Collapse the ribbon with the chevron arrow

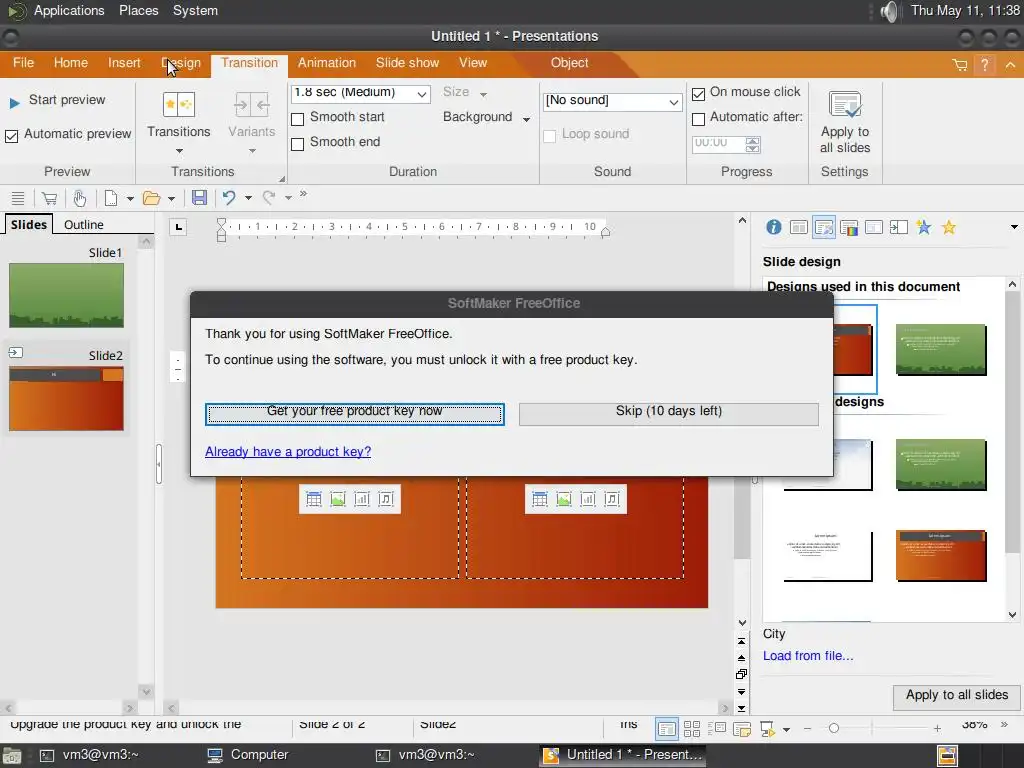(1010, 65)
